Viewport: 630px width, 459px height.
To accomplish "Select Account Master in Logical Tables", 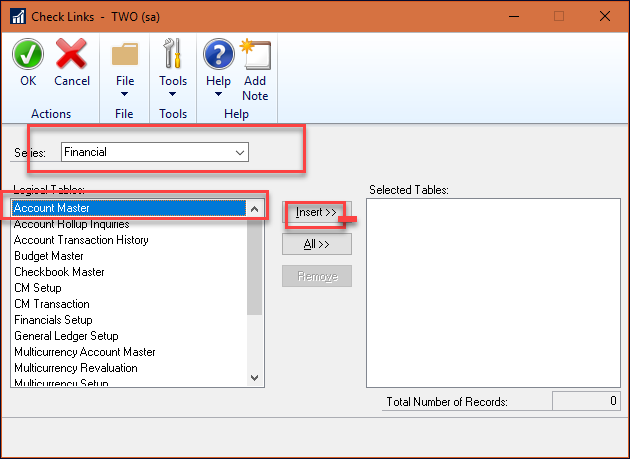I will [x=129, y=208].
